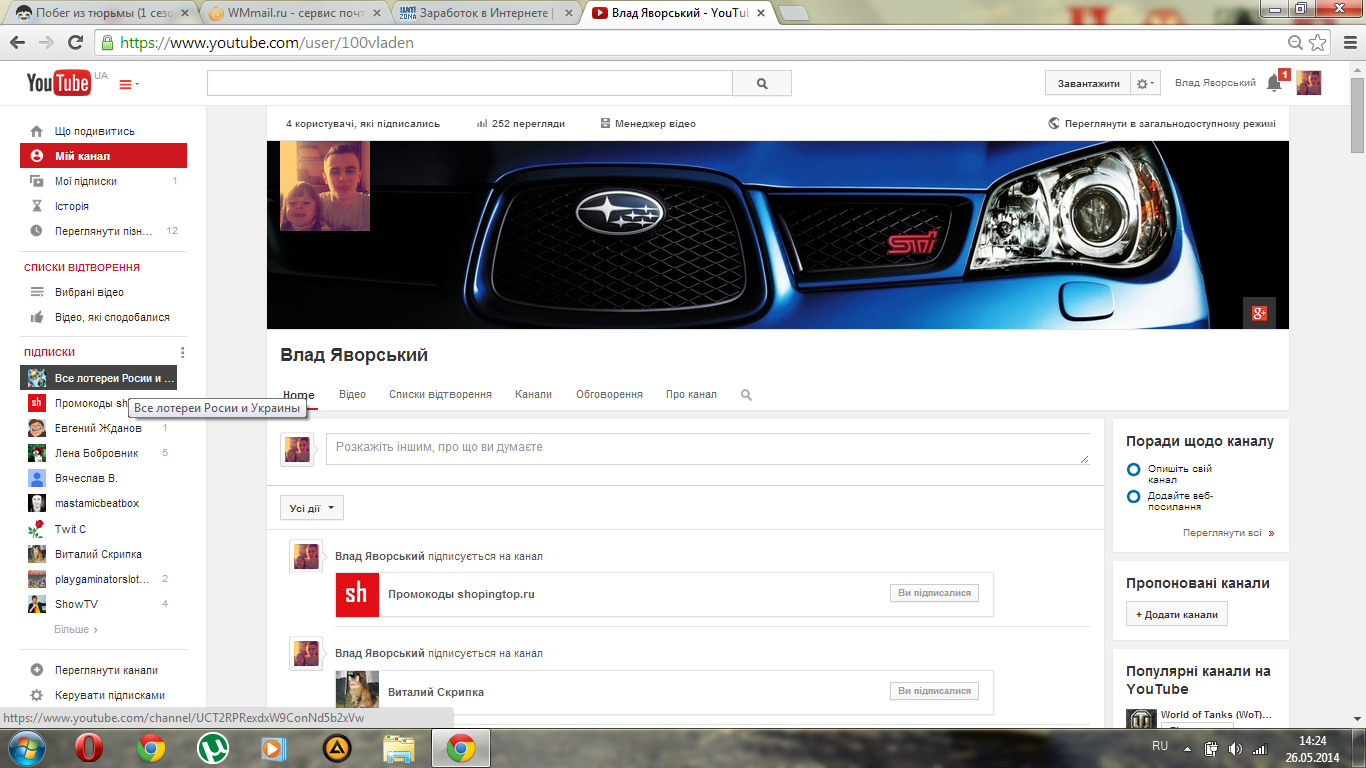1366x768 pixels.
Task: Open Менеджер відео
Action: [x=648, y=124]
